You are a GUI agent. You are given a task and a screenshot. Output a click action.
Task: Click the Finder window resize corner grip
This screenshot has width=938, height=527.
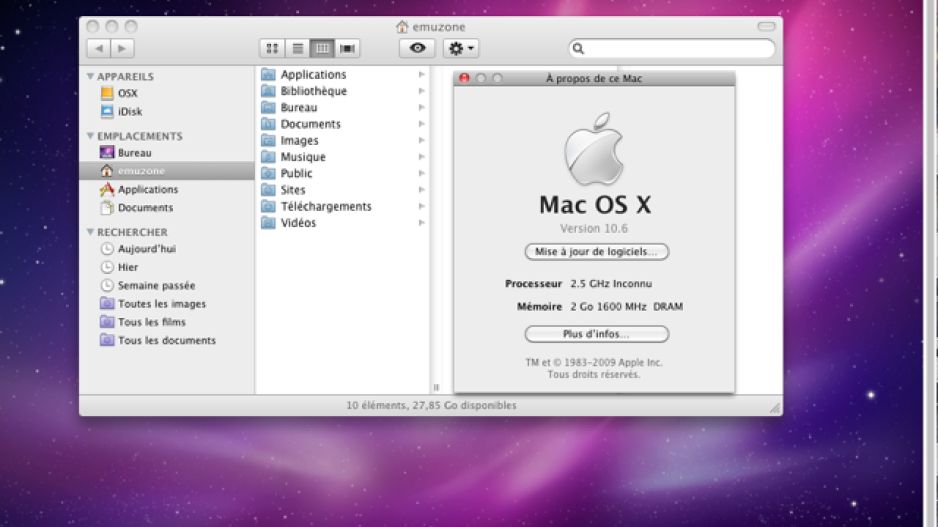point(775,407)
